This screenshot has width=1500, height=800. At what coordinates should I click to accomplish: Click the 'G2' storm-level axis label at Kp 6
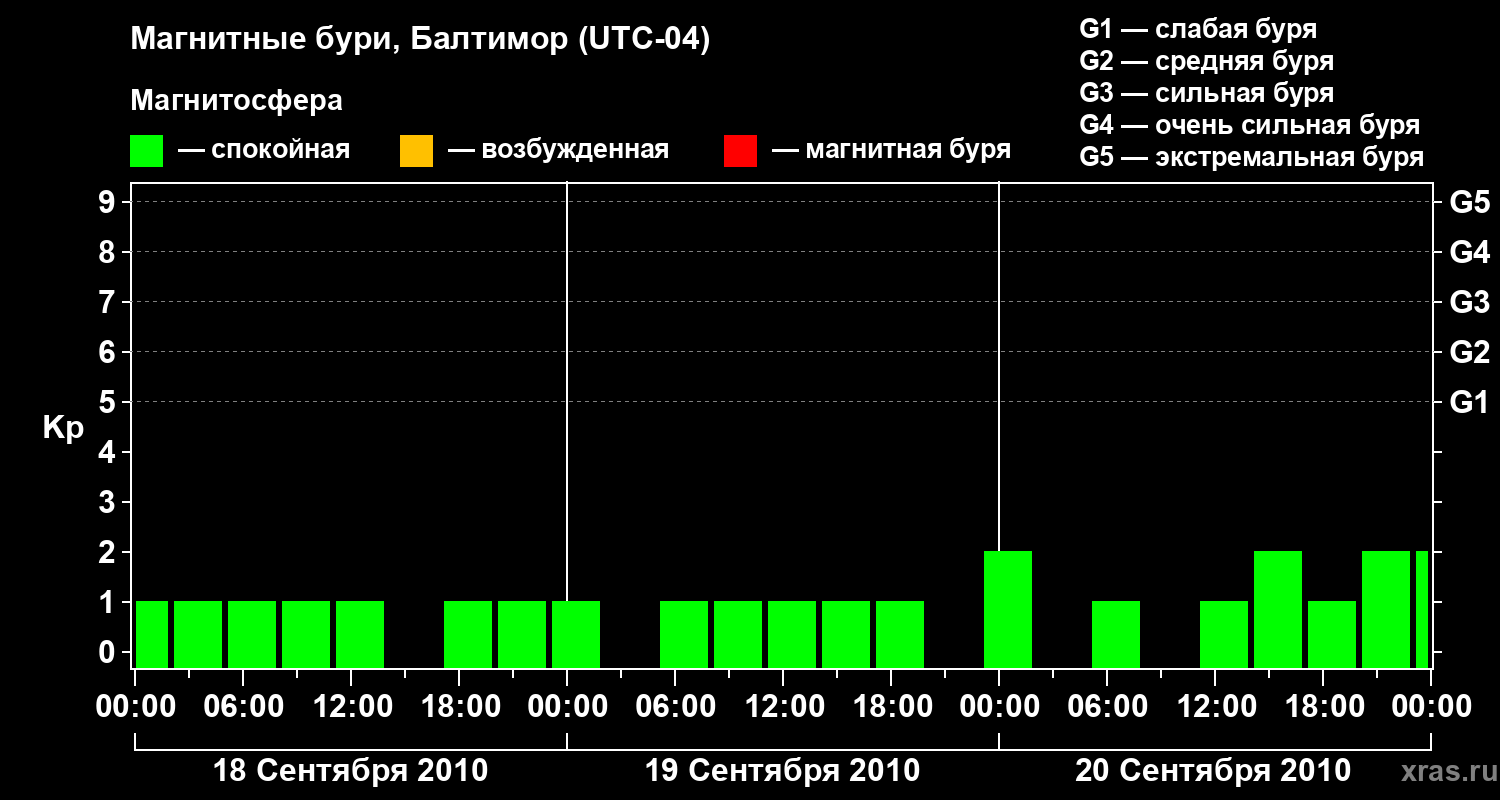tap(1470, 352)
